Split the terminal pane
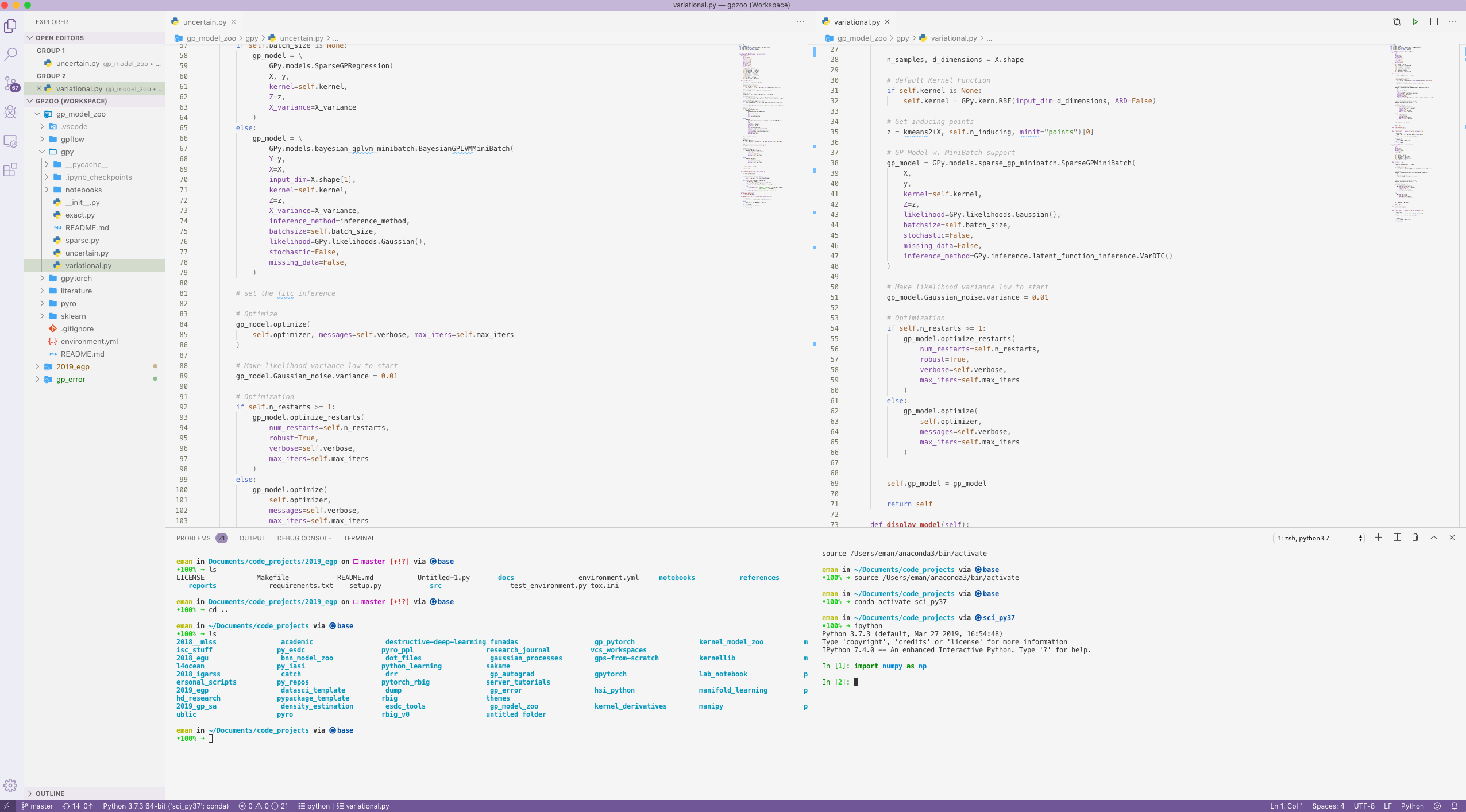 [x=1396, y=538]
